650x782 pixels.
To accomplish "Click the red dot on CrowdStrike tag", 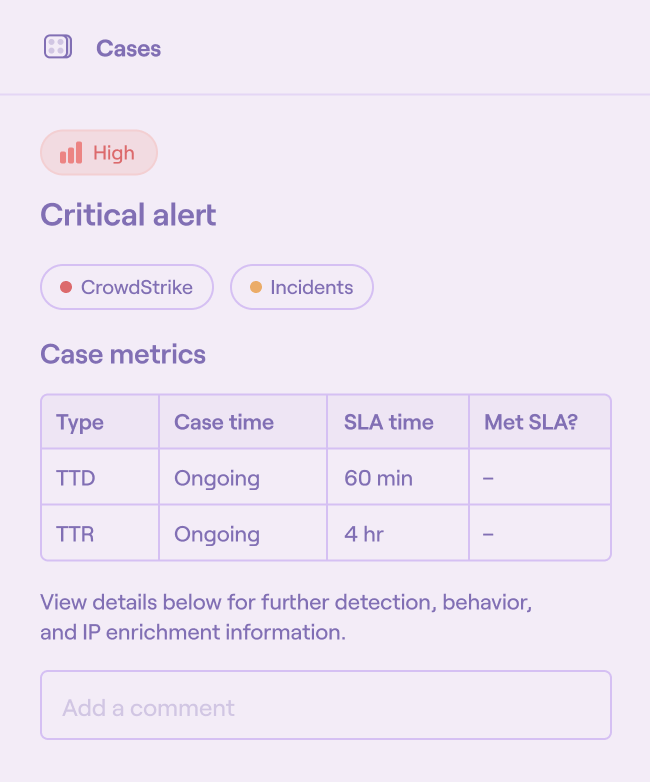I will tap(66, 287).
